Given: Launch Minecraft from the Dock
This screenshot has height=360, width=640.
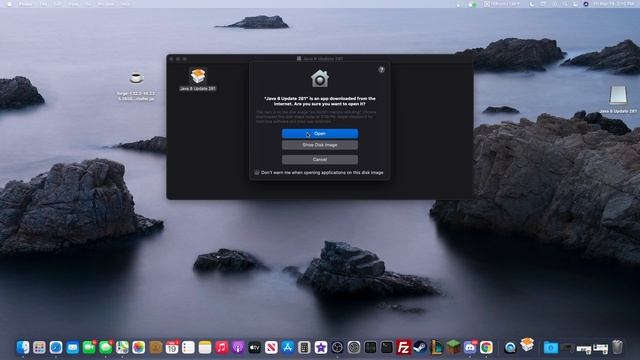Looking at the screenshot, I should coord(453,347).
